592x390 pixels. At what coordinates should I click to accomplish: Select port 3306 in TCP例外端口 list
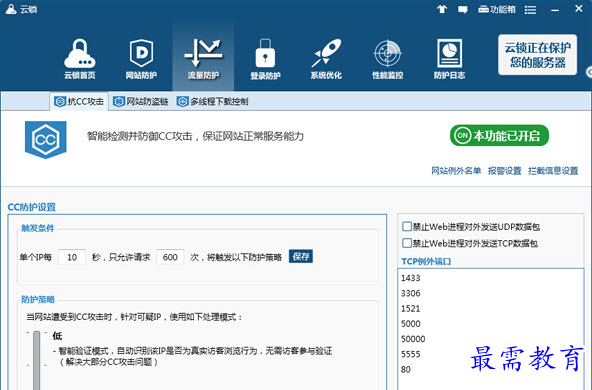tap(411, 293)
